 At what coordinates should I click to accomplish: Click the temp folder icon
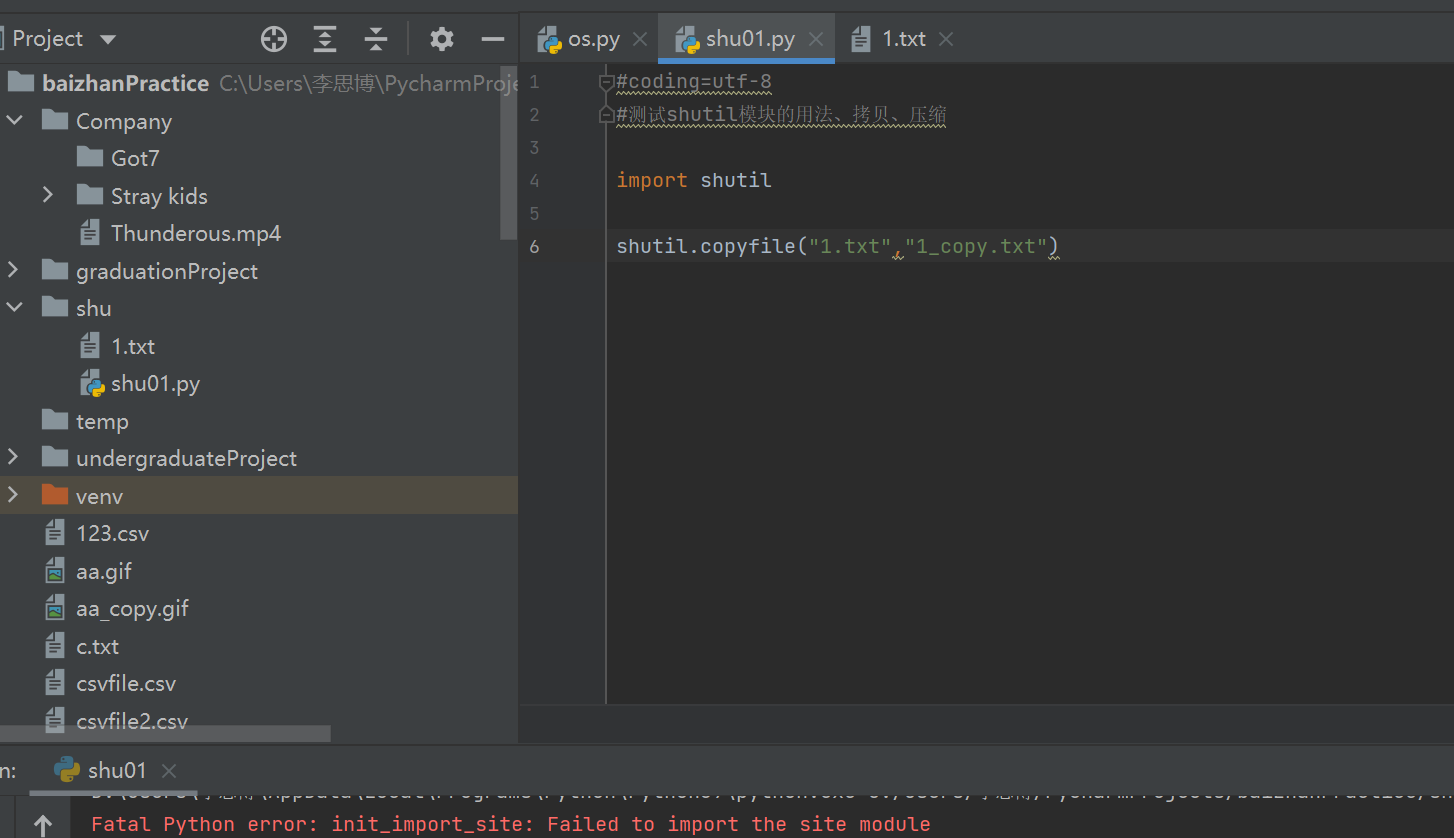coord(55,421)
